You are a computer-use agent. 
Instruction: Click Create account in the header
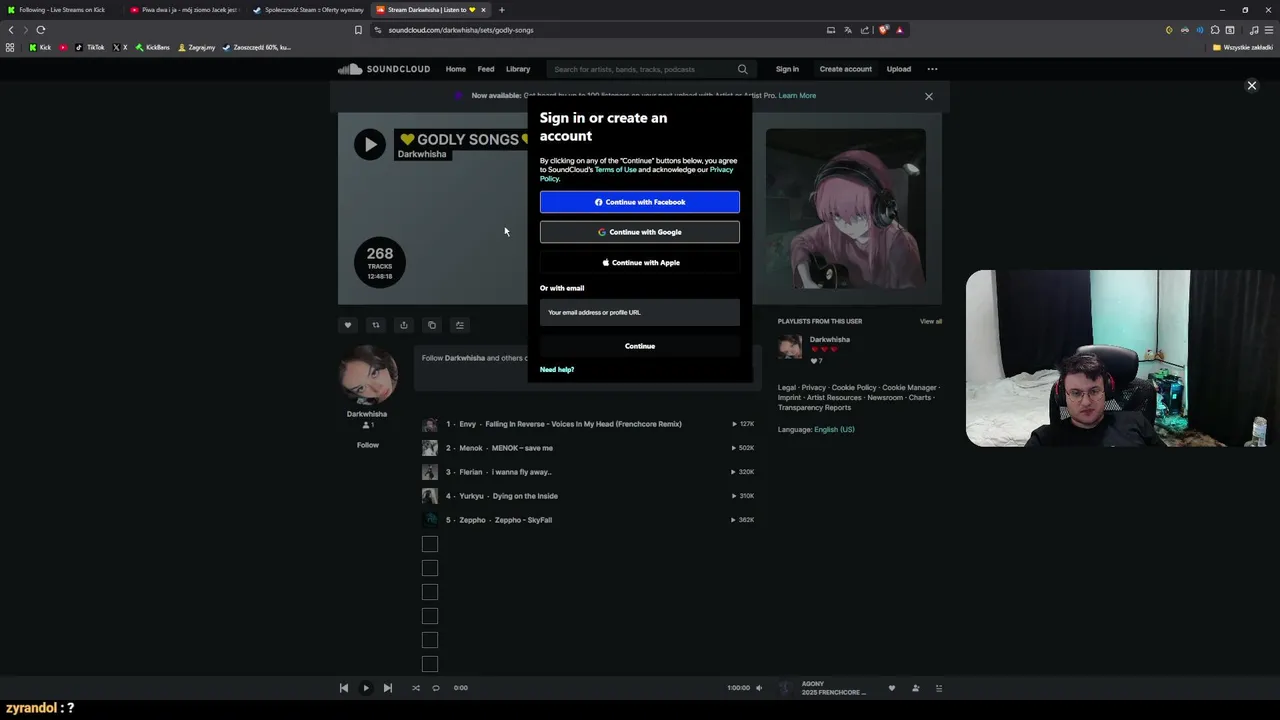point(846,69)
